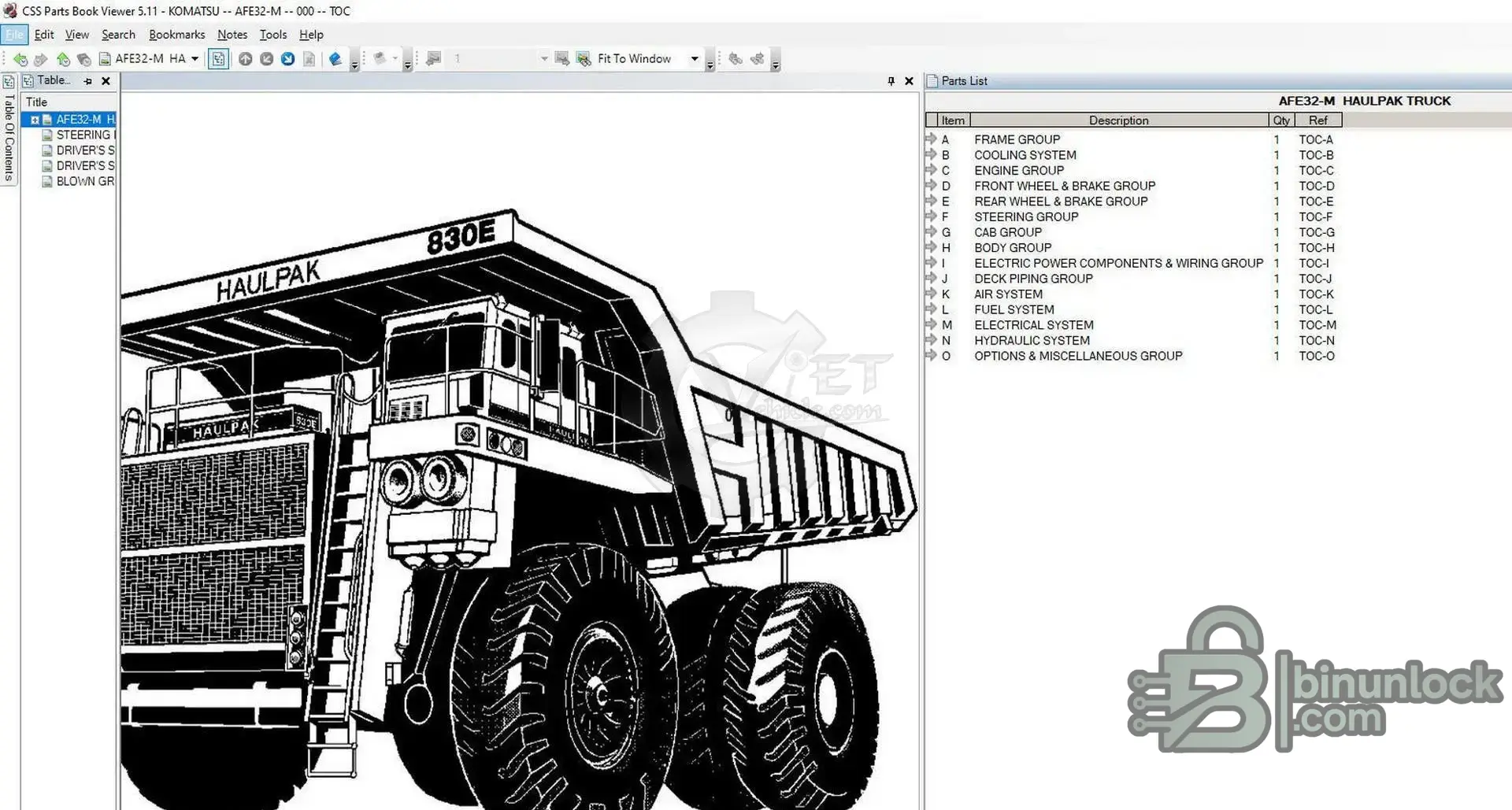Select the HYDRAULIC SYSTEM row
Viewport: 1512px width, 810px height.
(x=1134, y=340)
